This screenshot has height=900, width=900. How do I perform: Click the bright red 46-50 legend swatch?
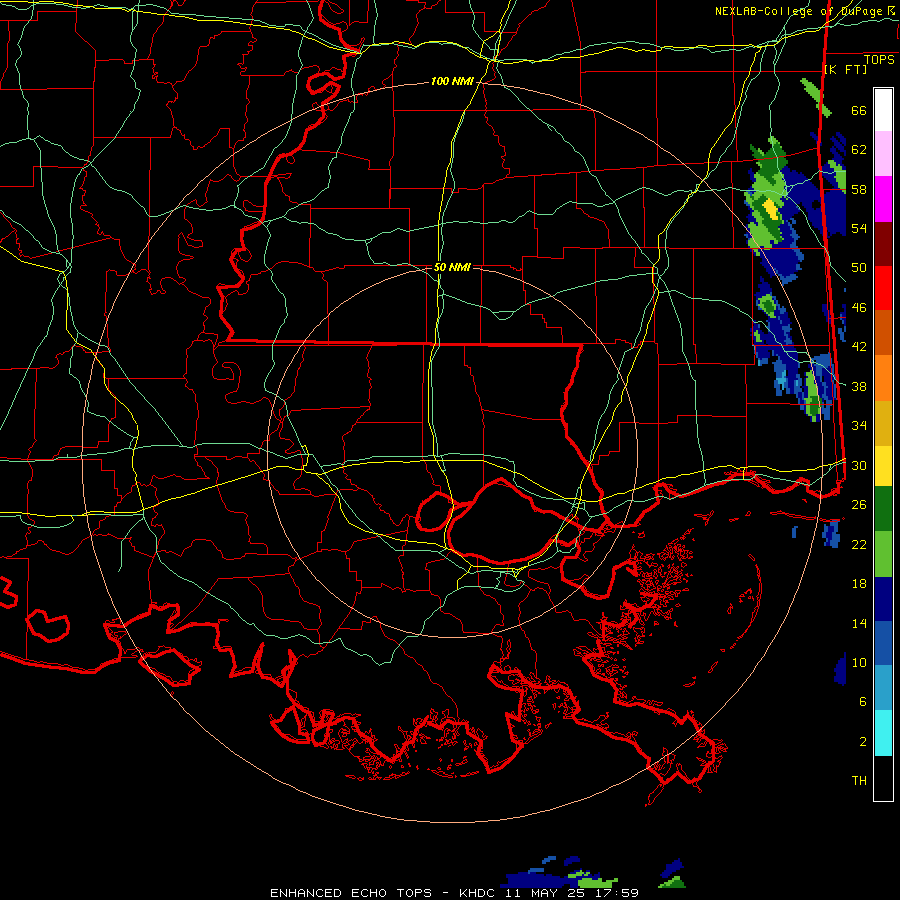click(883, 288)
